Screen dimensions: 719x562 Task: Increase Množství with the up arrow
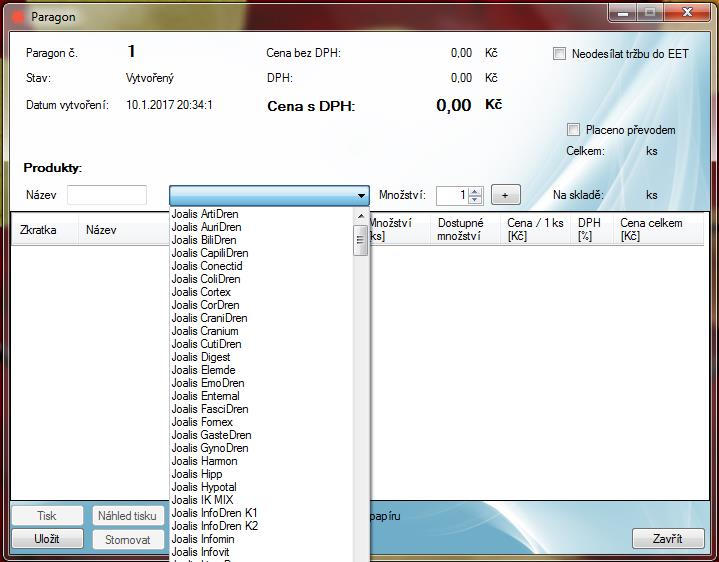pyautogui.click(x=475, y=191)
